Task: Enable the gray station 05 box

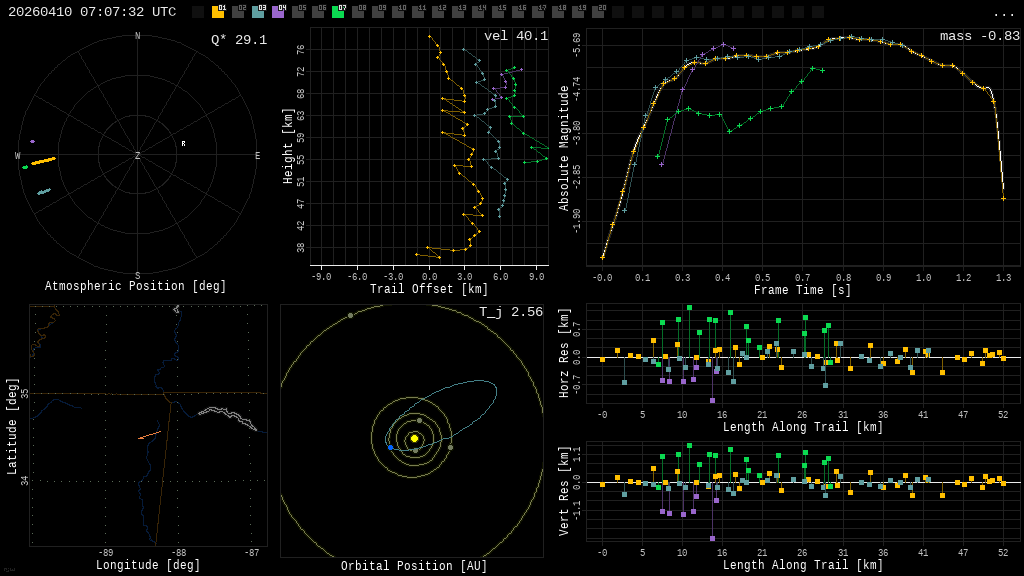Action: click(298, 12)
